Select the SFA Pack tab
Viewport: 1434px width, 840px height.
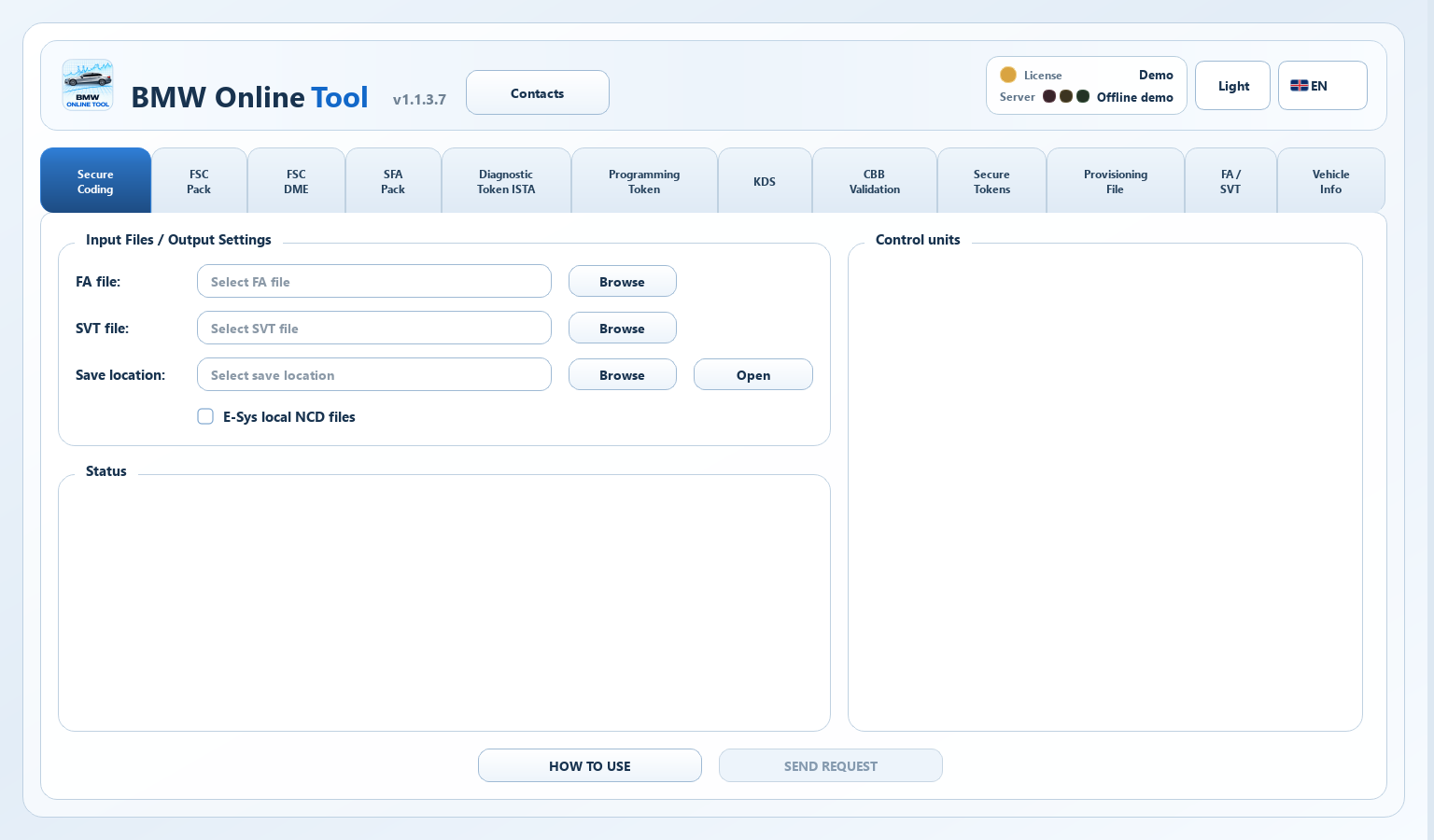point(393,181)
